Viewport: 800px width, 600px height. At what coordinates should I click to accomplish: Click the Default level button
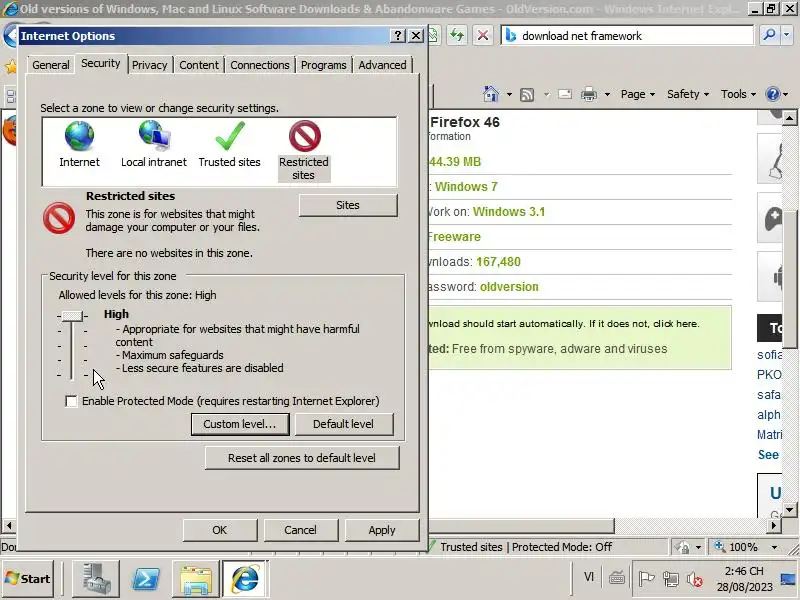(x=343, y=424)
